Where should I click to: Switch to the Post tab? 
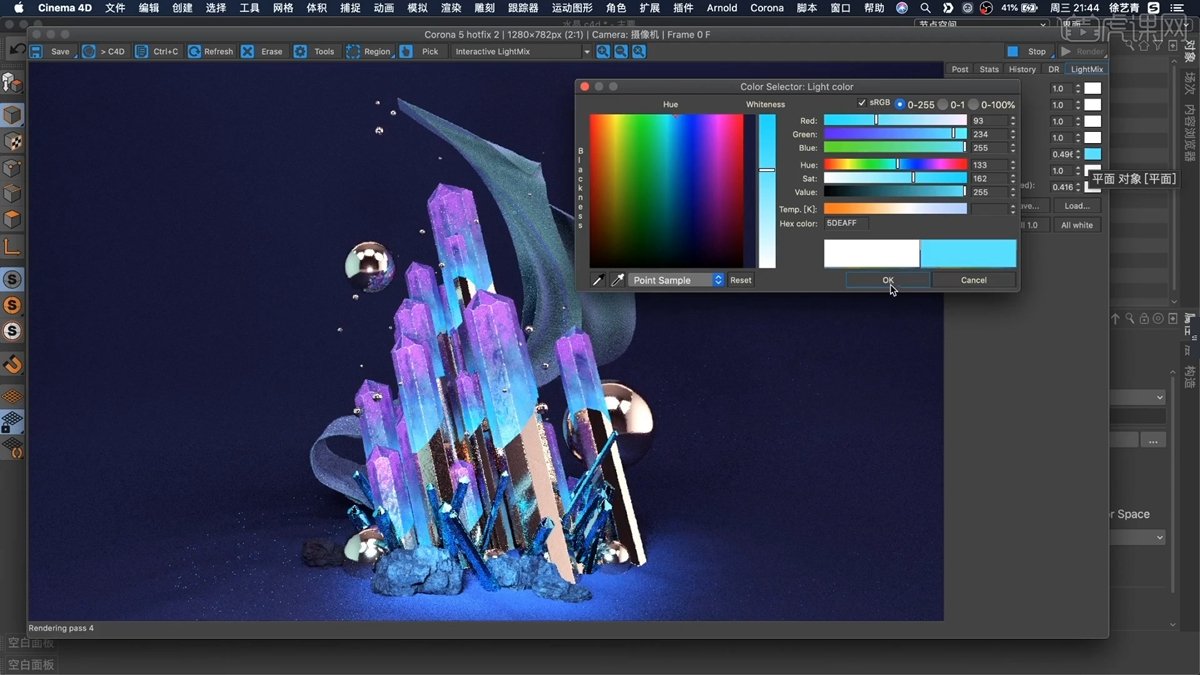pos(960,69)
